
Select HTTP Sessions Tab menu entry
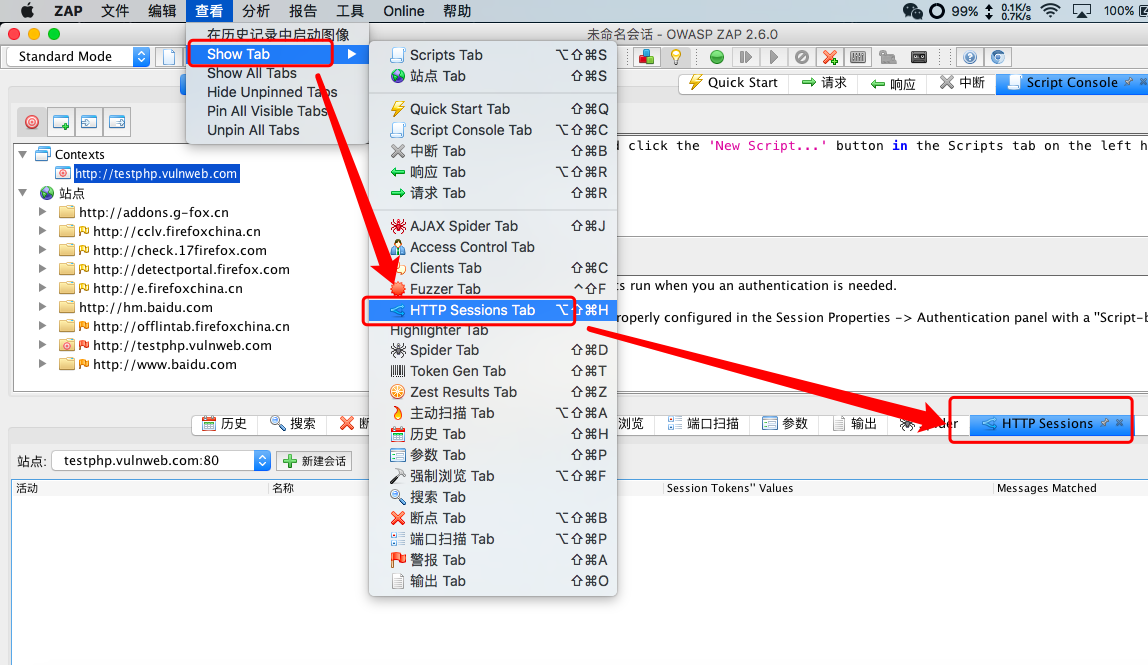click(493, 310)
